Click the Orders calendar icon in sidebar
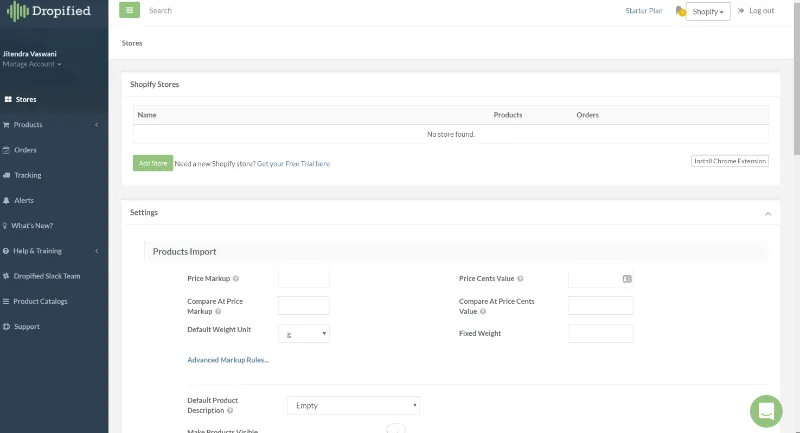800x433 pixels. coord(6,150)
